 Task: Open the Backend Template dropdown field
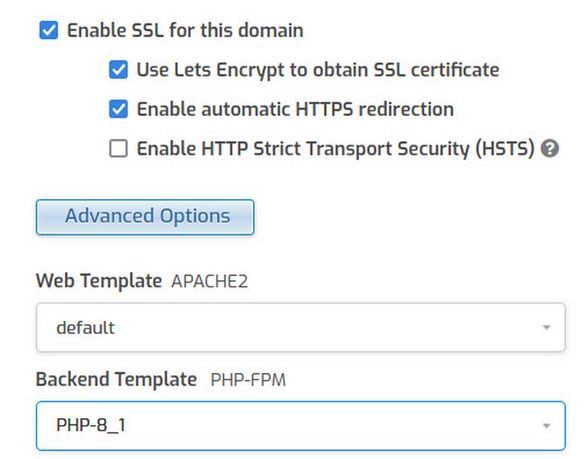(x=301, y=426)
